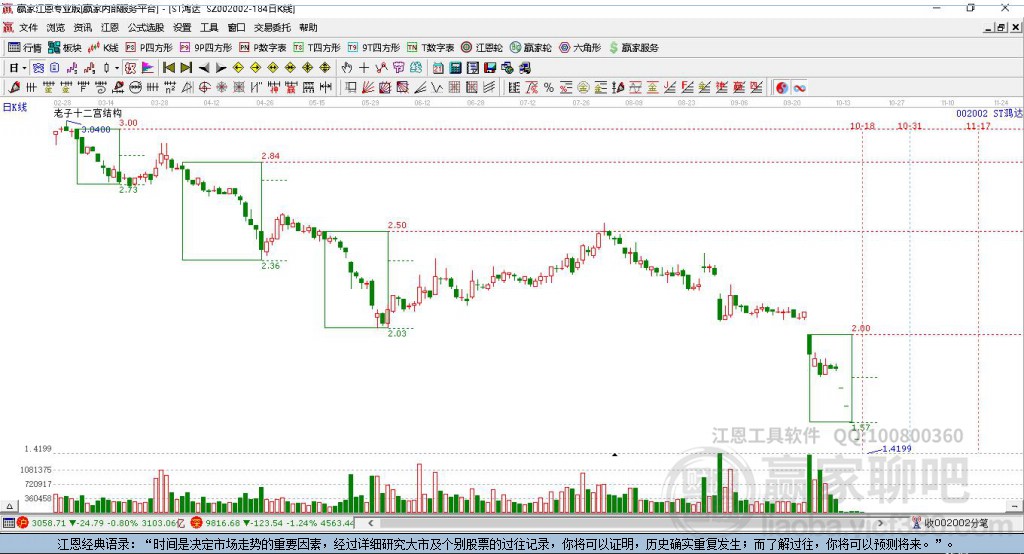Image resolution: width=1024 pixels, height=554 pixels.
Task: Open the calculator icon
Action: coord(455,68)
